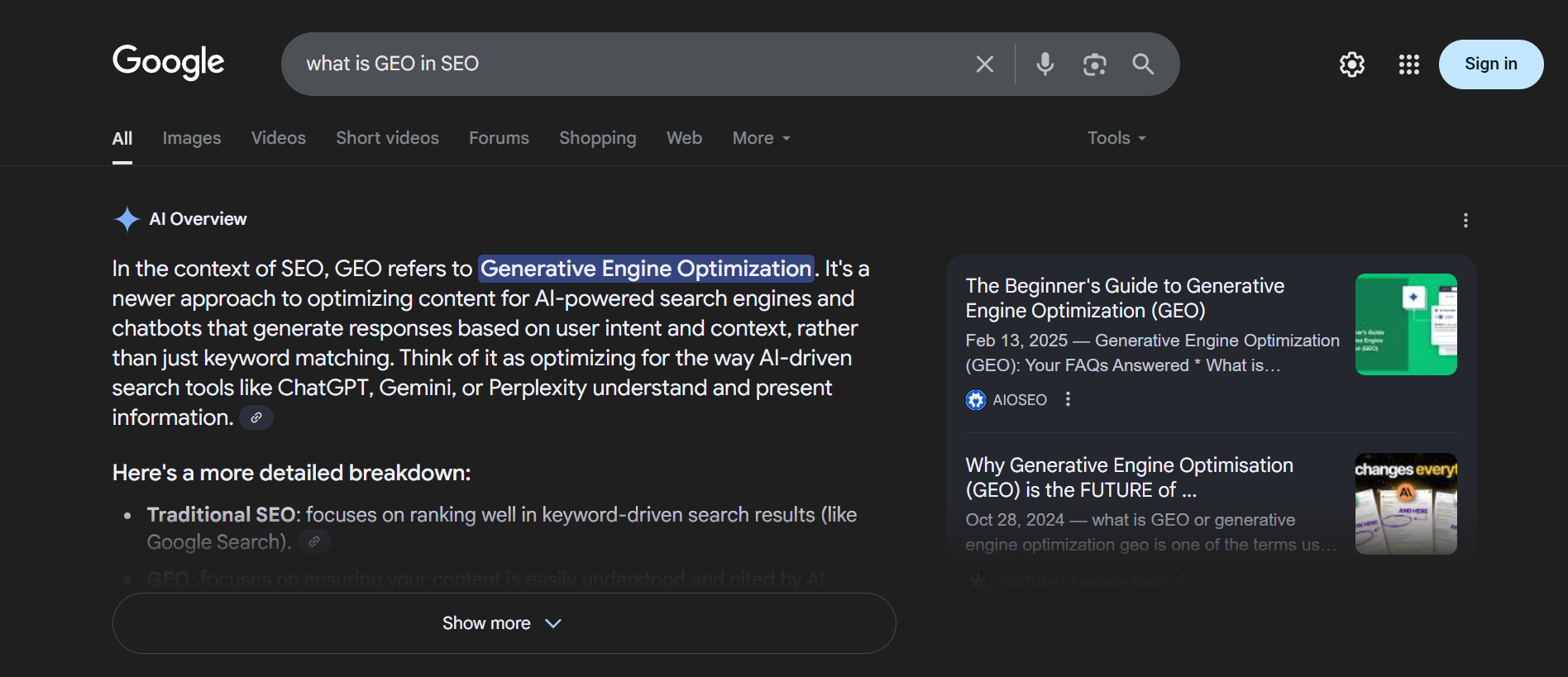Image resolution: width=1568 pixels, height=677 pixels.
Task: Switch to Shopping tab
Action: point(598,138)
